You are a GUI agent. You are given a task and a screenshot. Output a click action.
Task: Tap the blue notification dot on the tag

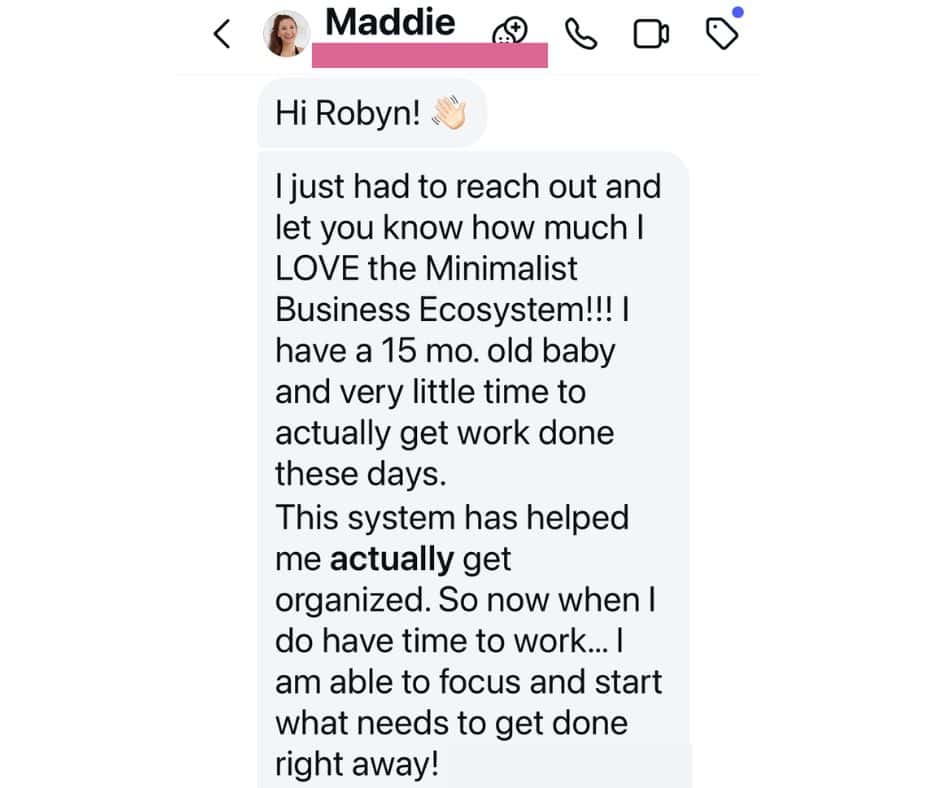point(738,12)
